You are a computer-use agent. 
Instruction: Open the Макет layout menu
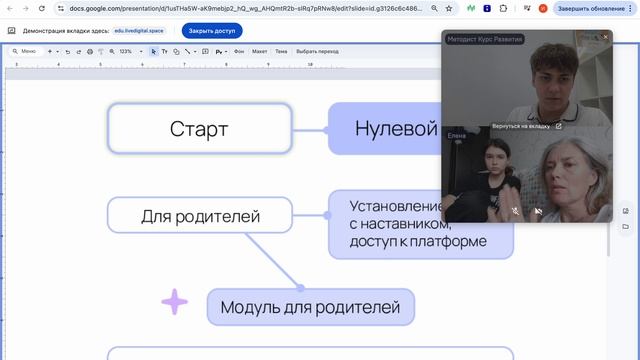pos(260,51)
